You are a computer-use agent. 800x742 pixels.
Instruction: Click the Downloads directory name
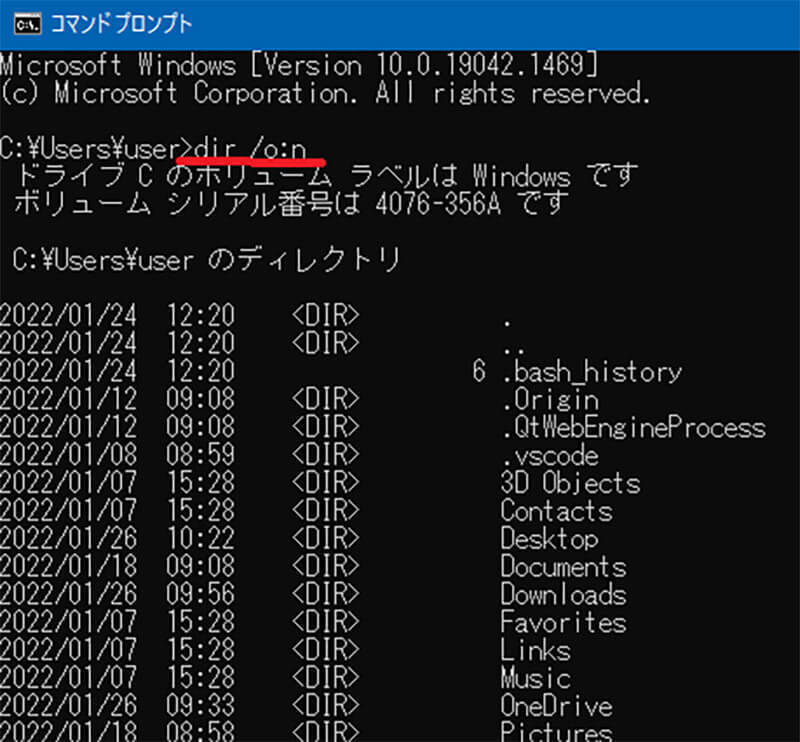click(x=563, y=594)
